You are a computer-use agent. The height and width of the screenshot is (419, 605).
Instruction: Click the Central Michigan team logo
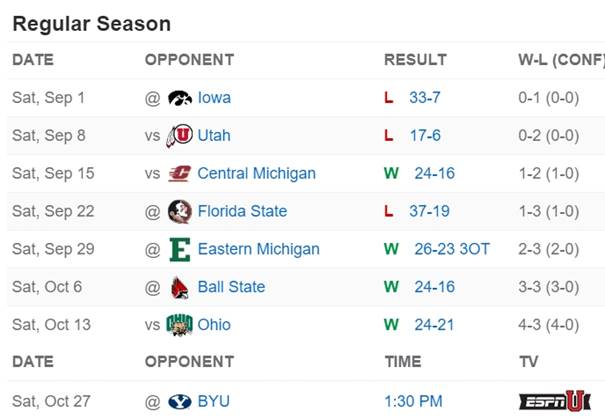tap(180, 173)
